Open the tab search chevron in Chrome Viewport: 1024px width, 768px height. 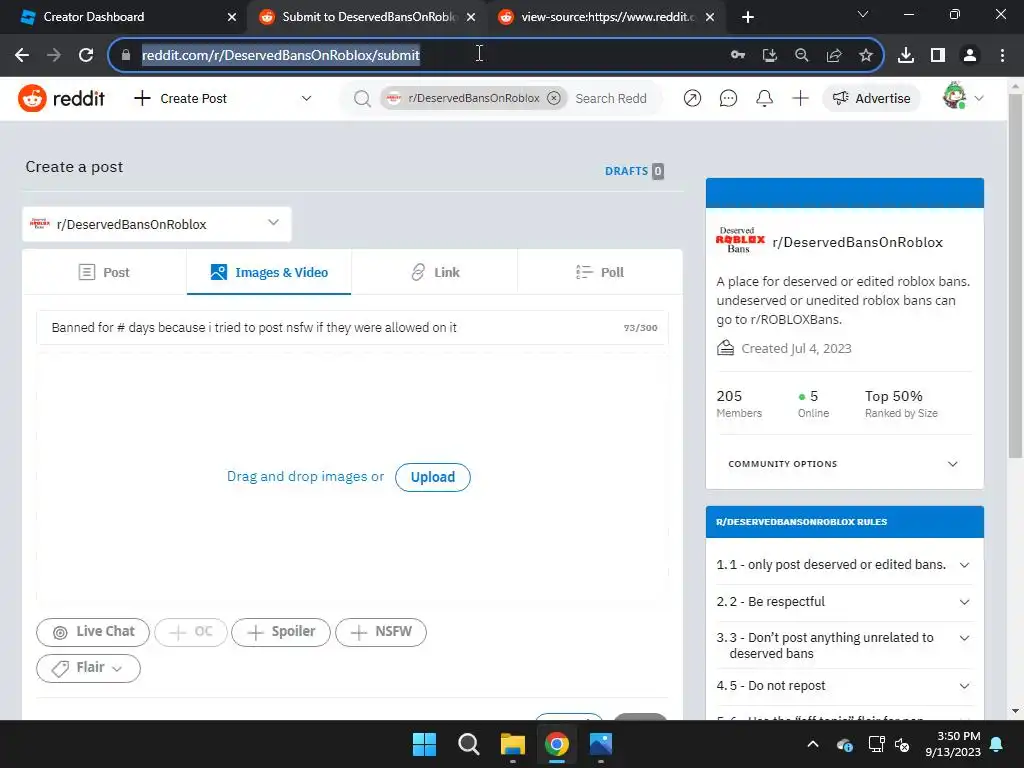(862, 14)
